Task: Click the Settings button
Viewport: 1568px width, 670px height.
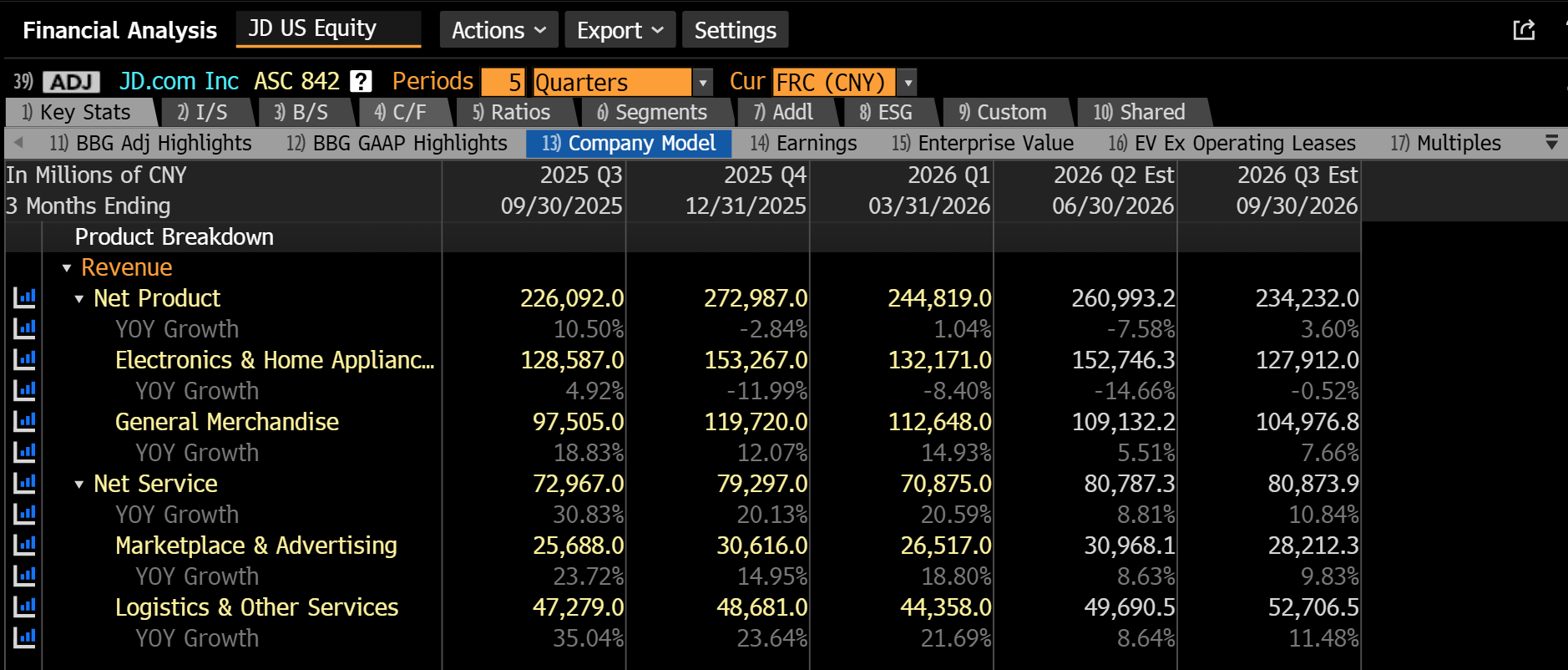Action: pyautogui.click(x=736, y=30)
